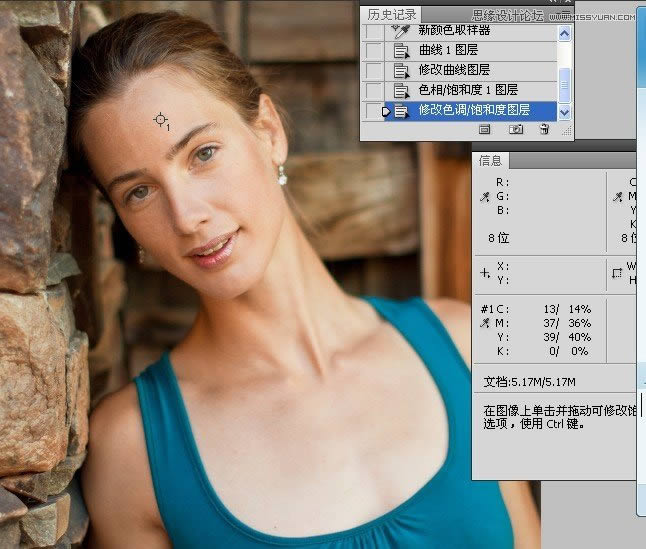Toggle history brush source for 曲线 1 图层

coord(373,50)
